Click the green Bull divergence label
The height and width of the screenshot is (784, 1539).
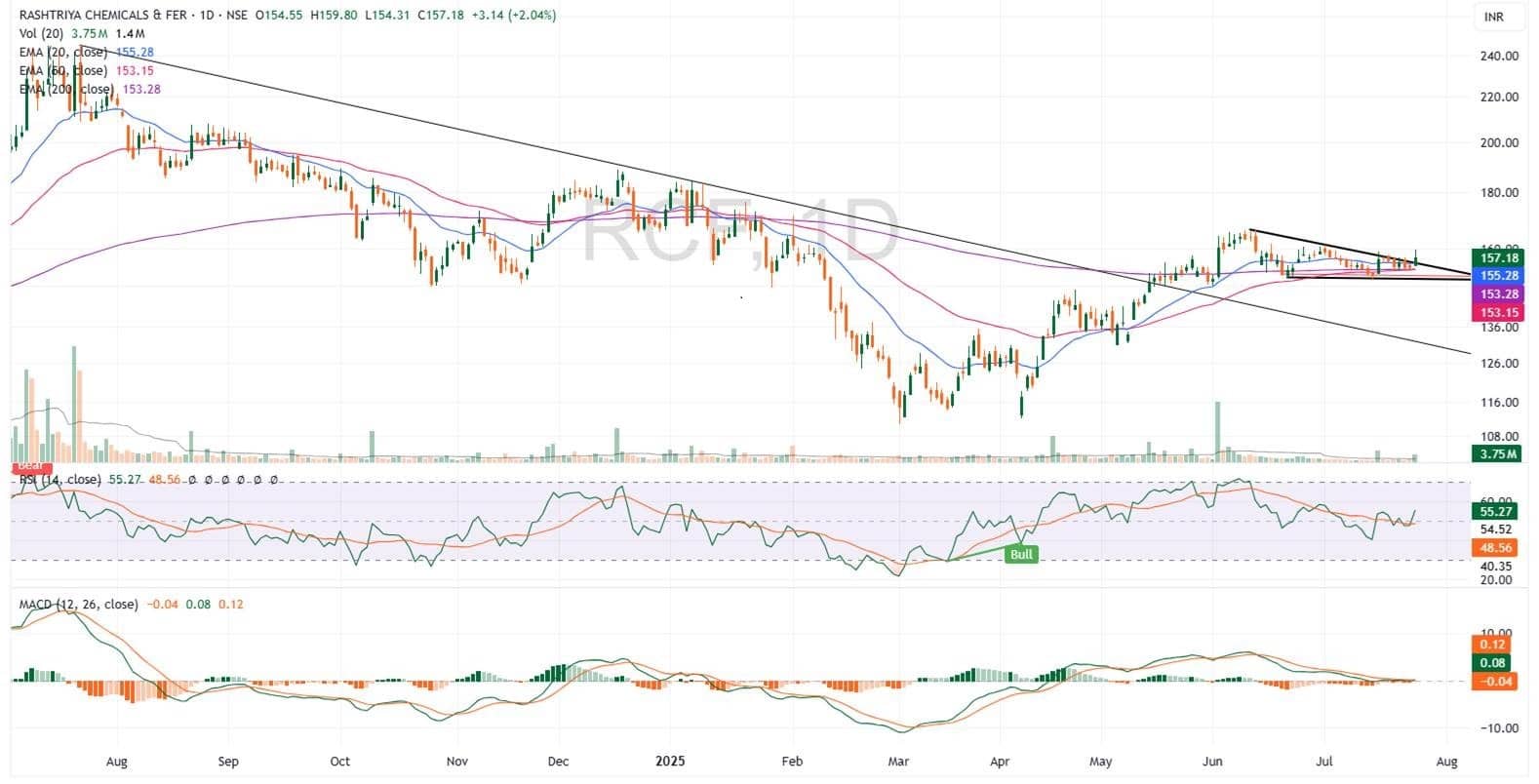tap(1021, 554)
